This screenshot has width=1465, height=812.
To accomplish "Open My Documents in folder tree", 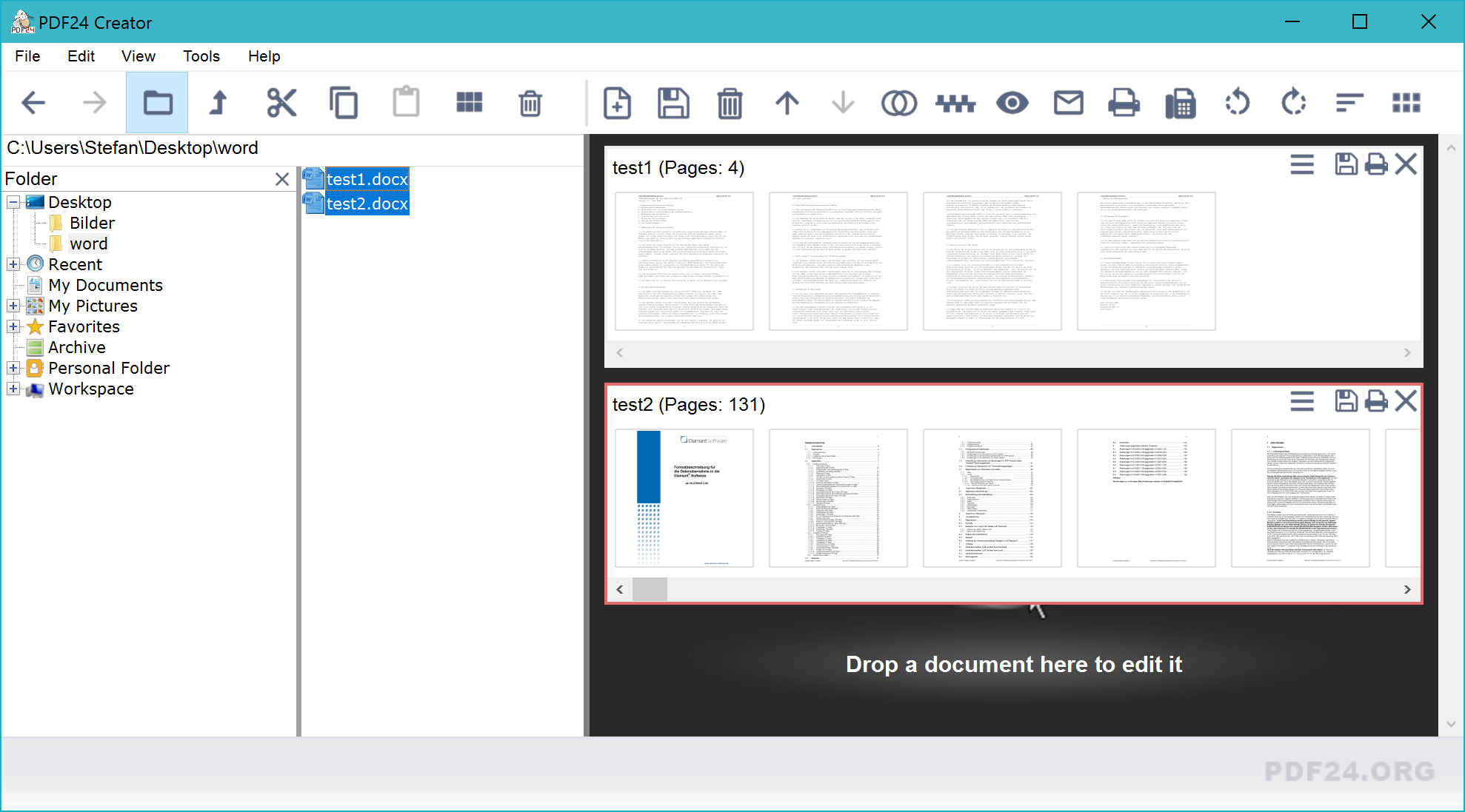I will tap(105, 285).
